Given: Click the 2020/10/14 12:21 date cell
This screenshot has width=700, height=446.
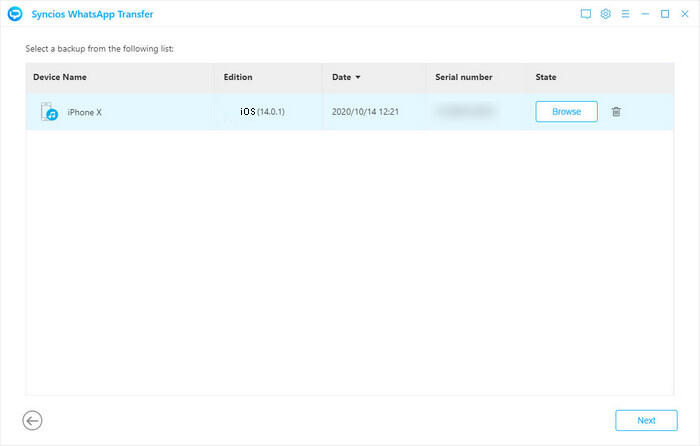Looking at the screenshot, I should tap(365, 112).
